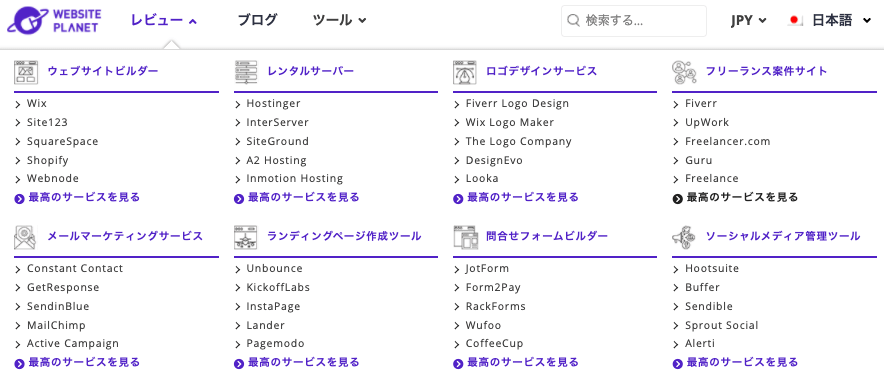Click the website builder category icon
The image size is (884, 386).
(x=25, y=72)
